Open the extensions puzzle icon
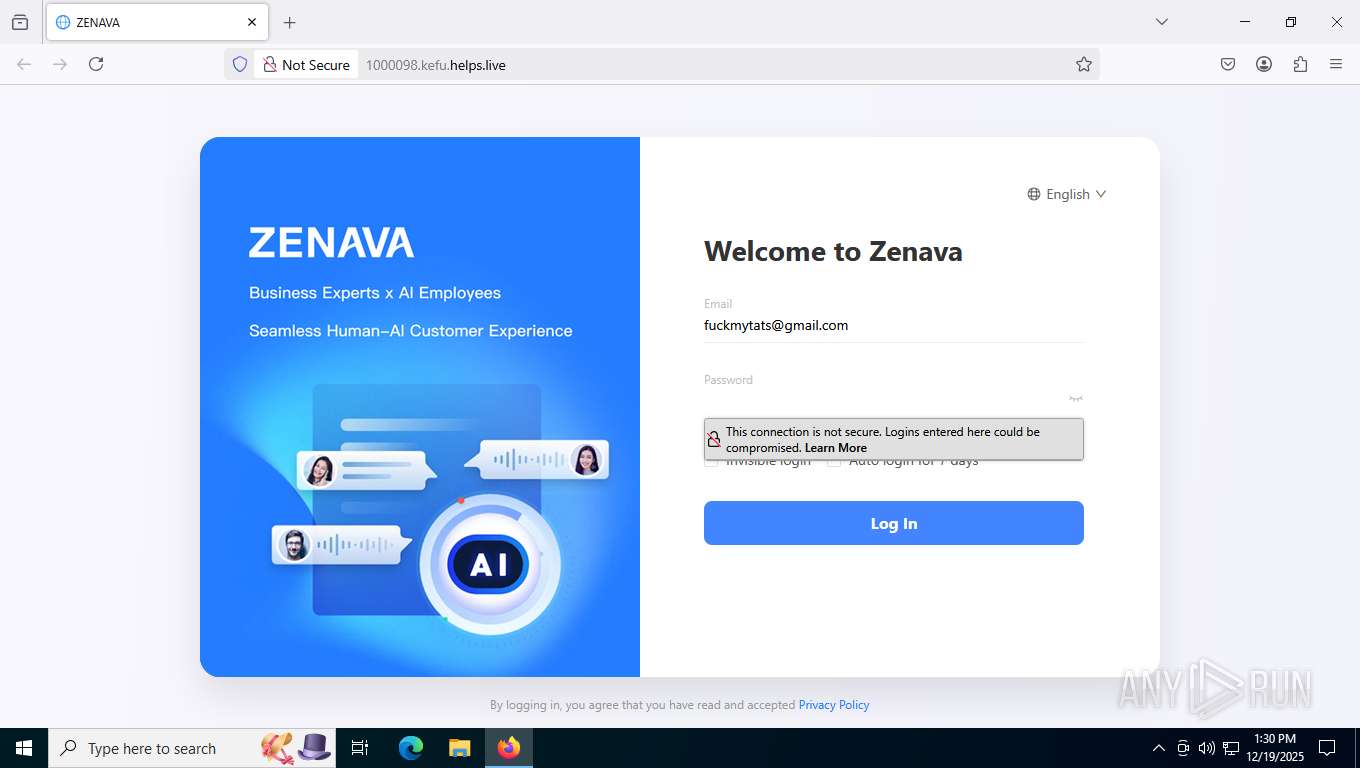 [1300, 64]
